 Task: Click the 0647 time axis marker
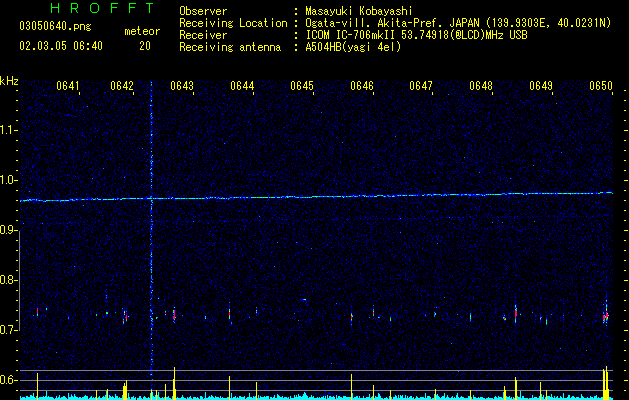click(421, 86)
